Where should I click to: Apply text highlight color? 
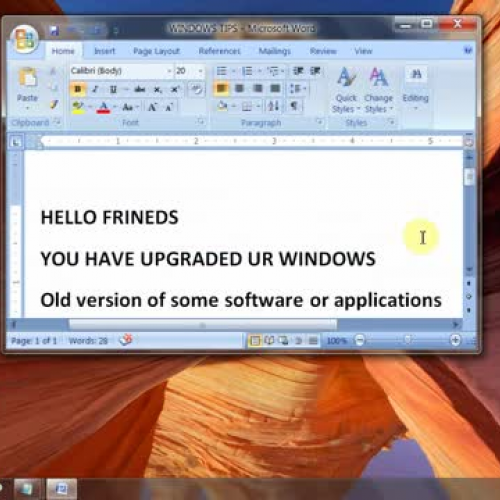[78, 107]
